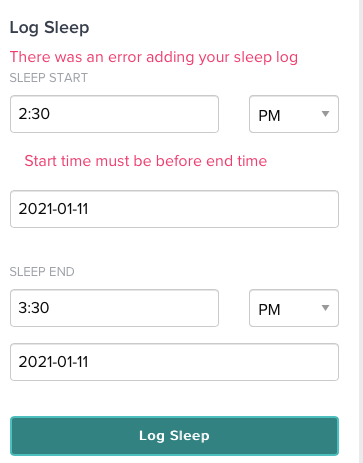Click the Sleep Start time field showing 2:30
Viewport: 363px width, 463px height.
click(114, 114)
